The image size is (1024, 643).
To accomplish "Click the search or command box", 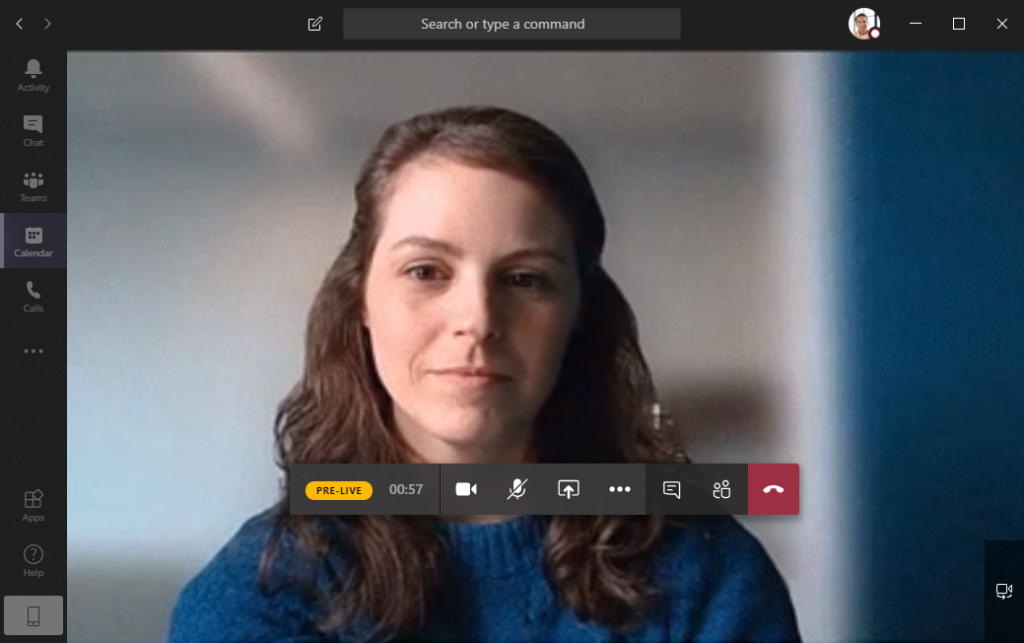I will pyautogui.click(x=511, y=24).
